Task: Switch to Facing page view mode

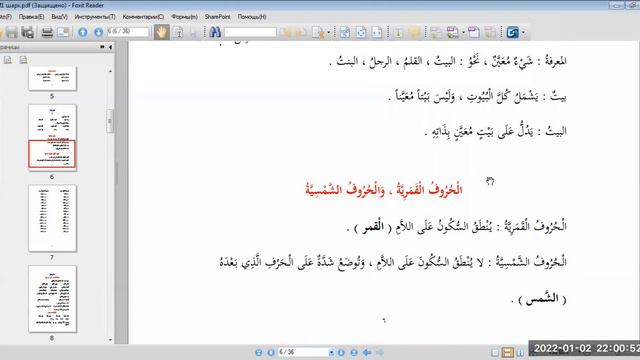Action: (x=520, y=352)
